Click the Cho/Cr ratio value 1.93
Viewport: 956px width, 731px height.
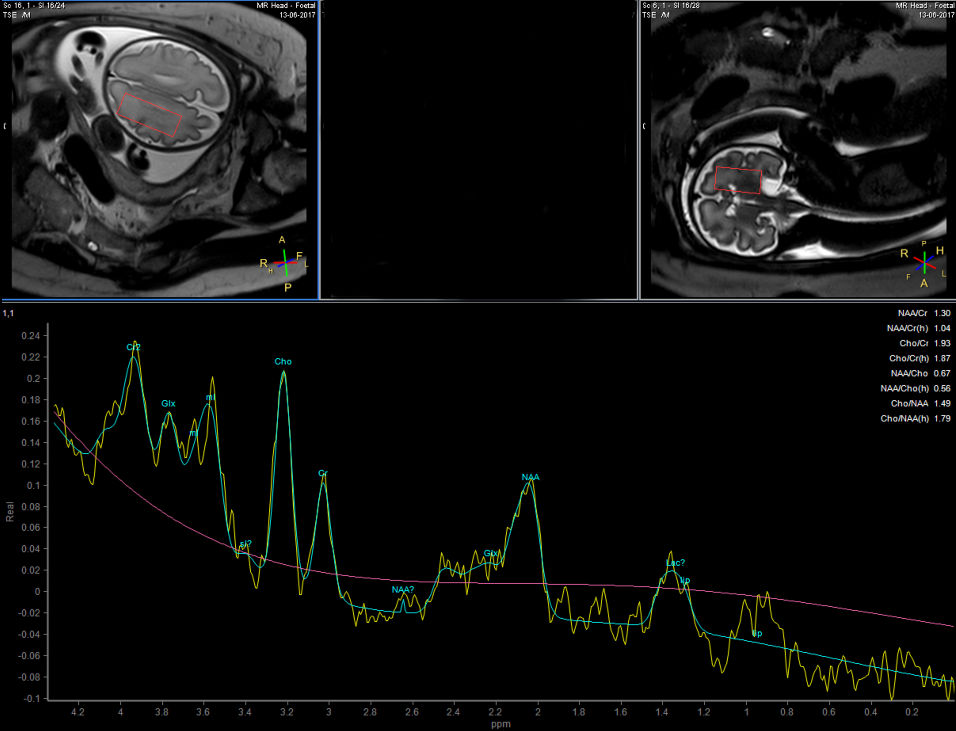coord(941,343)
